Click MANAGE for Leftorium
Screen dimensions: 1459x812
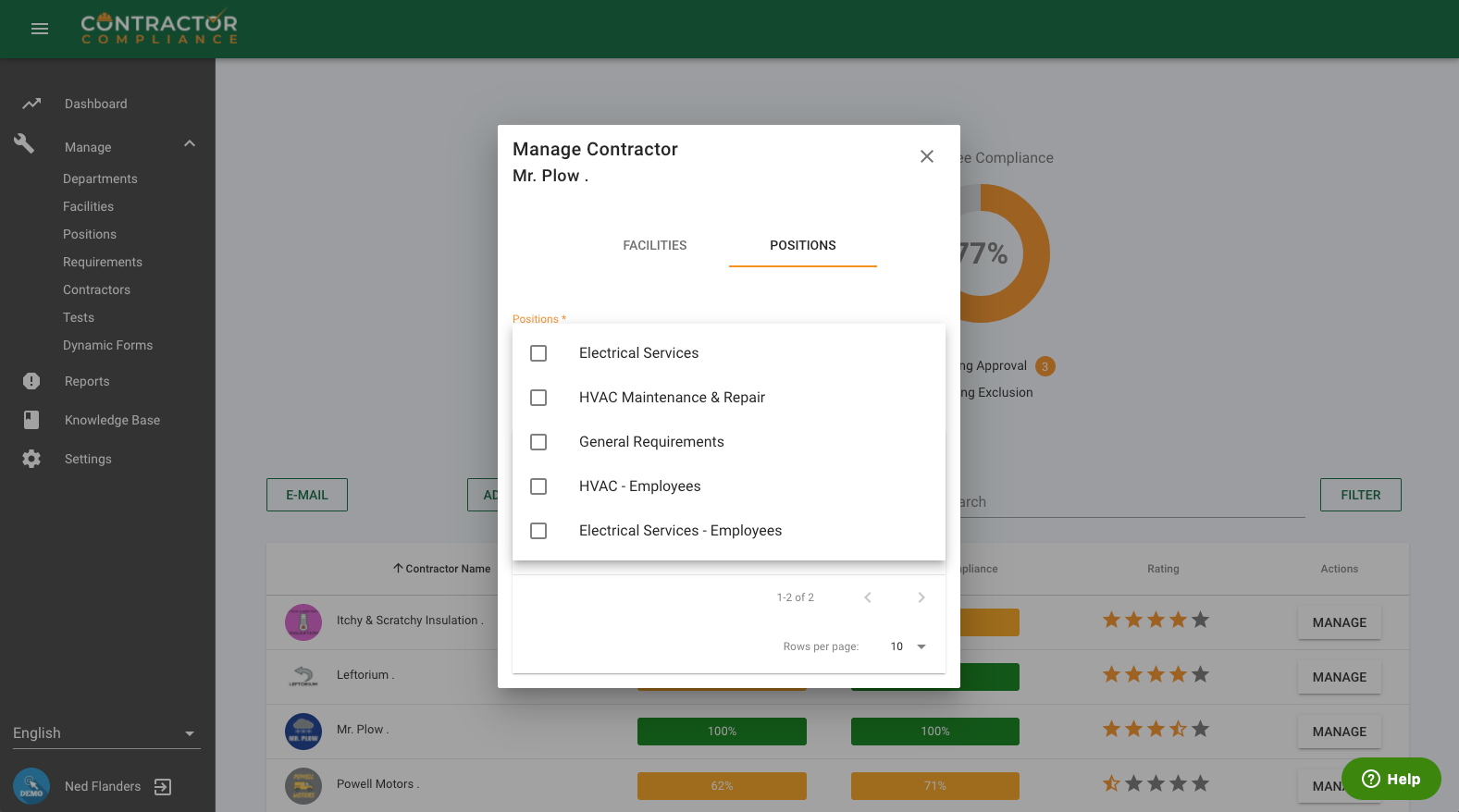(1340, 677)
